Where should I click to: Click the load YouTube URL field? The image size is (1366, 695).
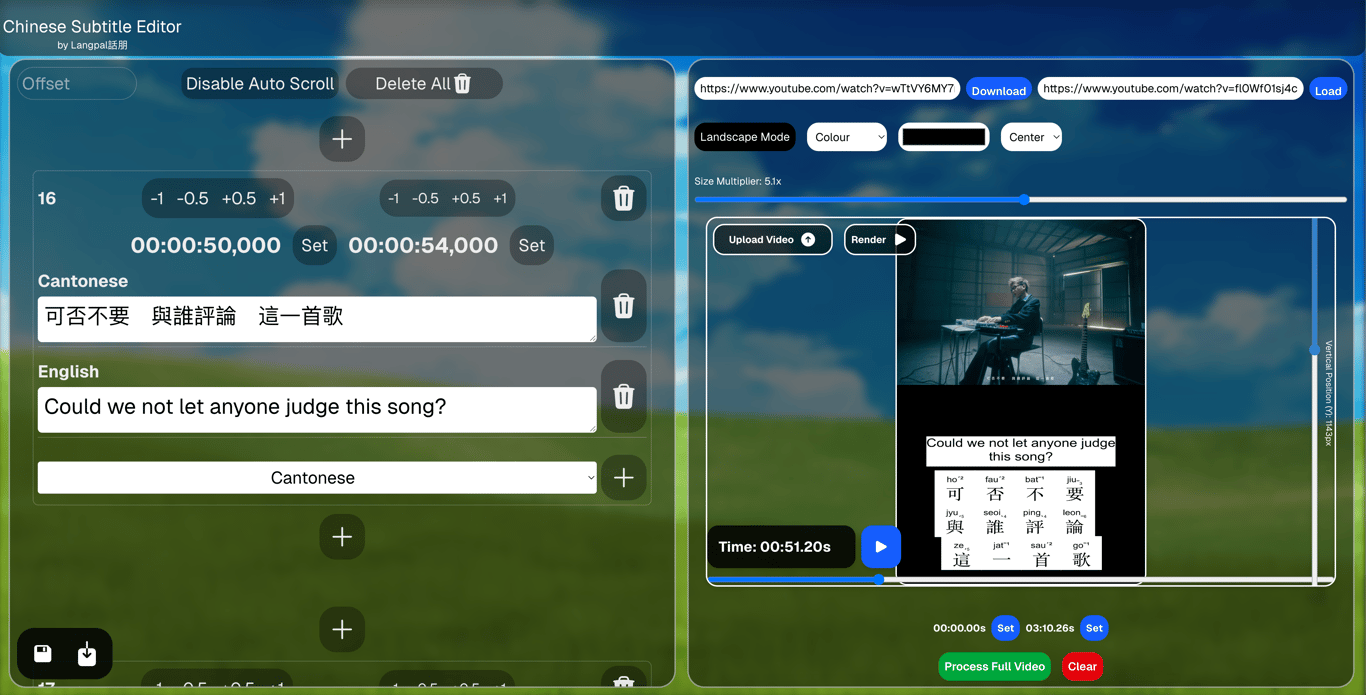tap(1170, 89)
